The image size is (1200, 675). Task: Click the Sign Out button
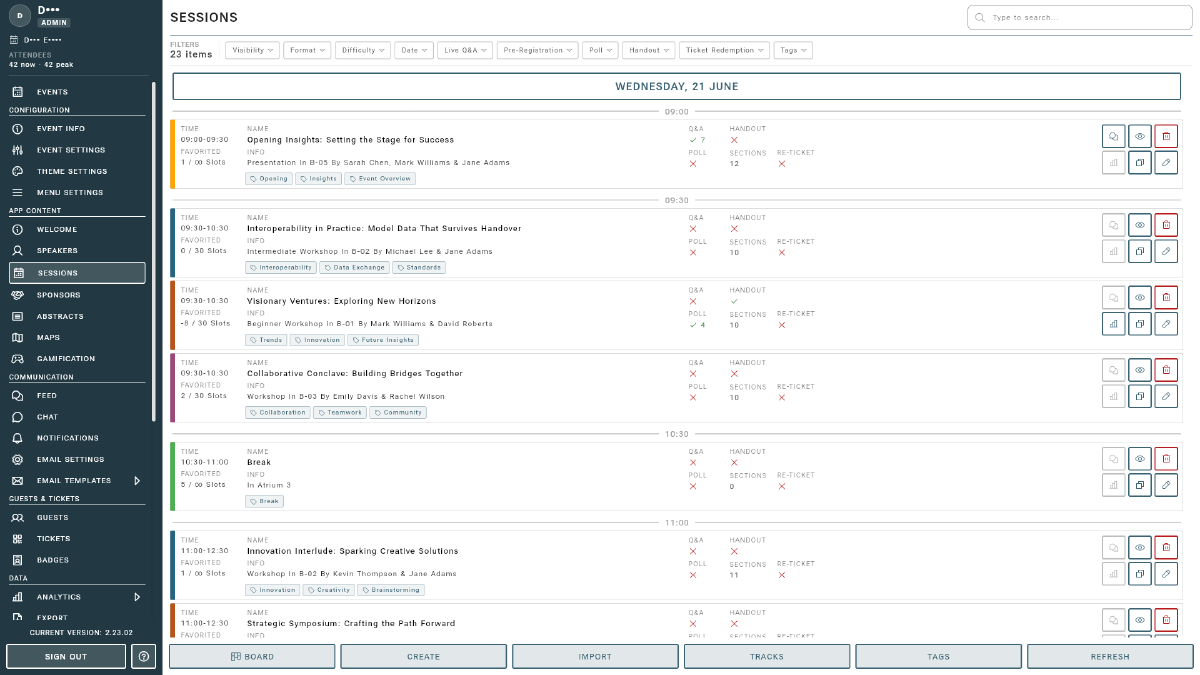tap(66, 657)
